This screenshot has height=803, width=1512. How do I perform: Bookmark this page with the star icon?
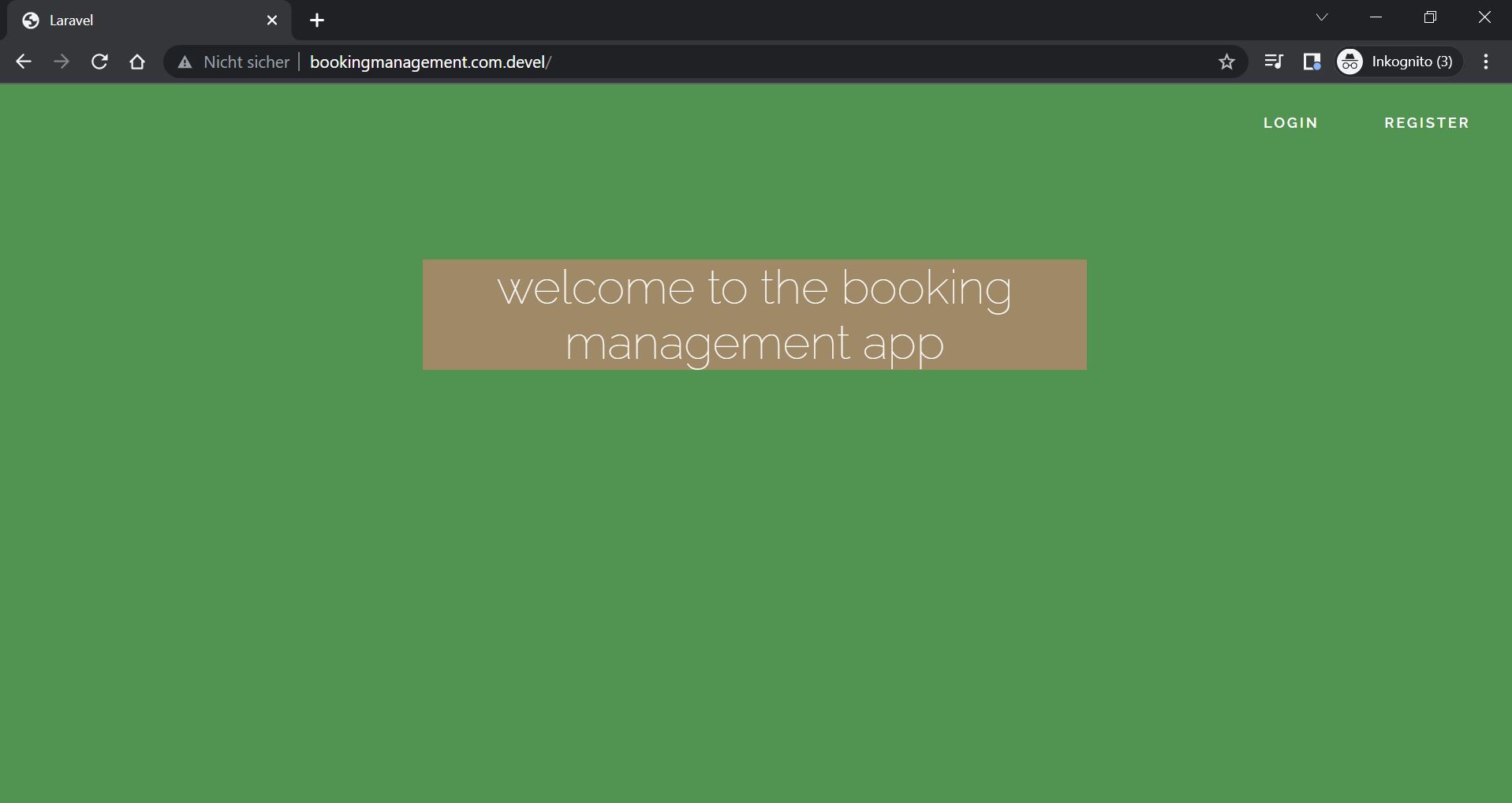(1226, 62)
